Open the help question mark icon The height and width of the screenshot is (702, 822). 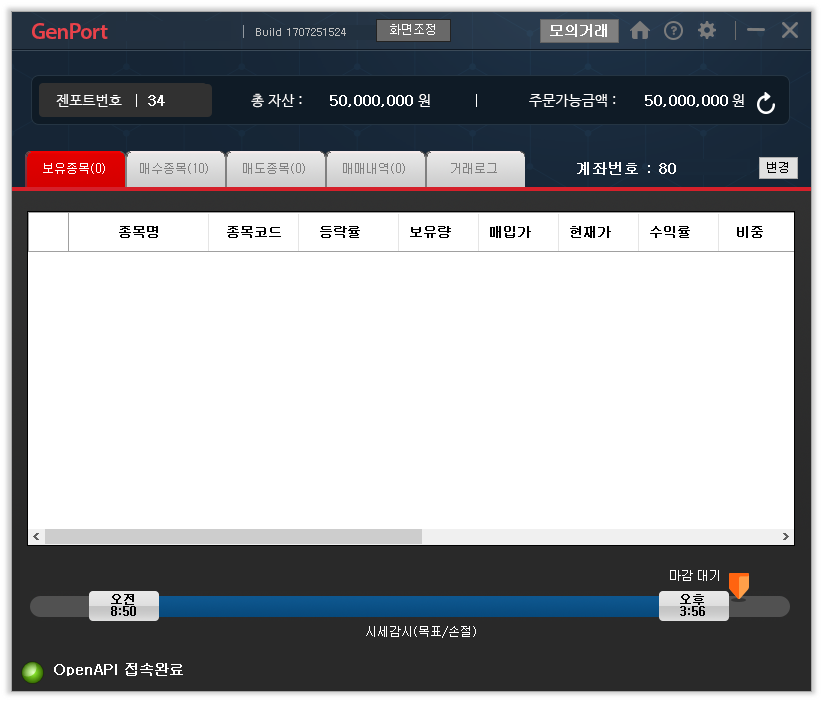pyautogui.click(x=673, y=31)
